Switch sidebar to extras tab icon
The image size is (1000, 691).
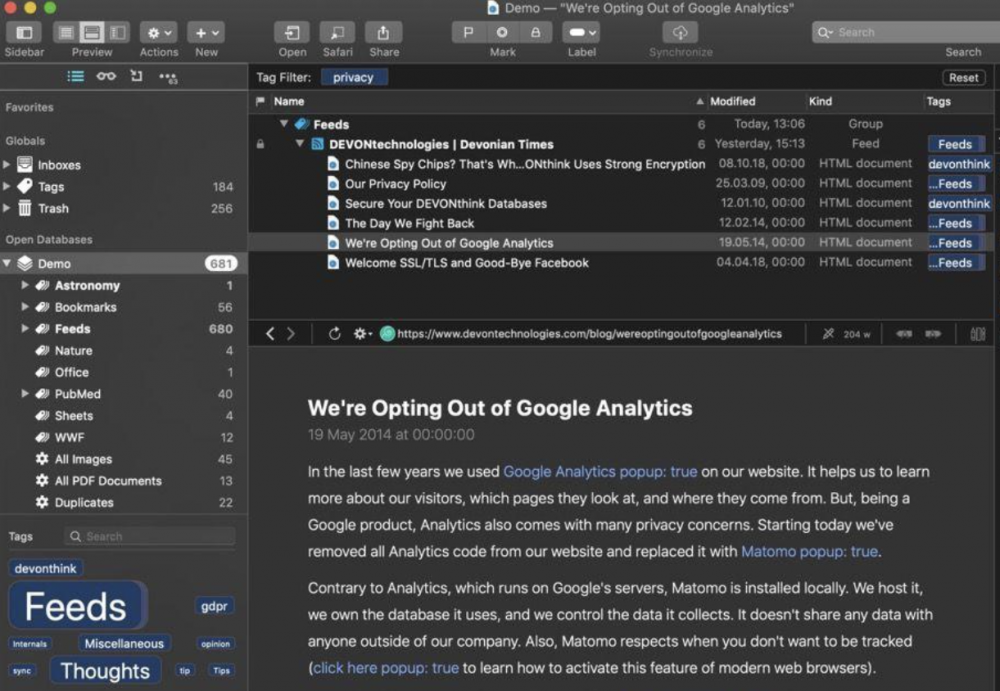[168, 78]
